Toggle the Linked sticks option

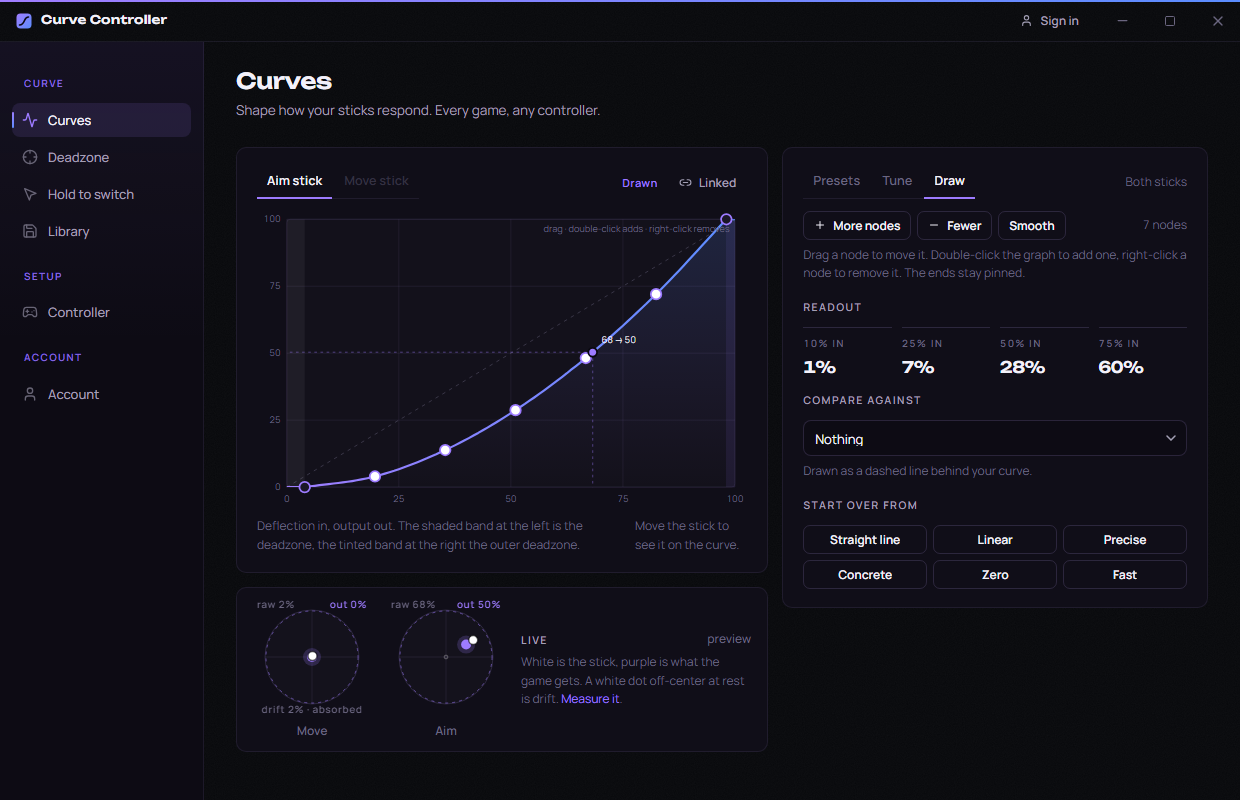707,183
